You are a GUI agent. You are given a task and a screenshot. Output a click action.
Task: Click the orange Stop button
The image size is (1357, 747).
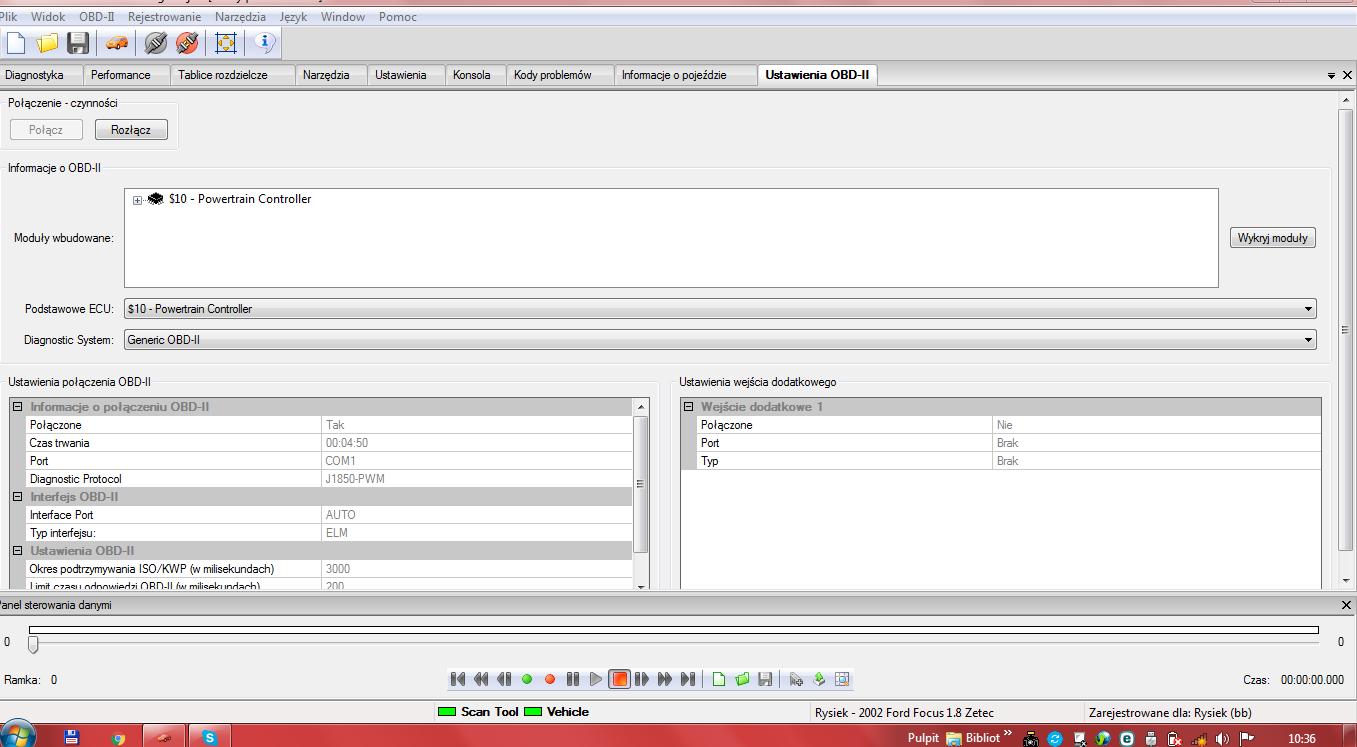point(620,679)
